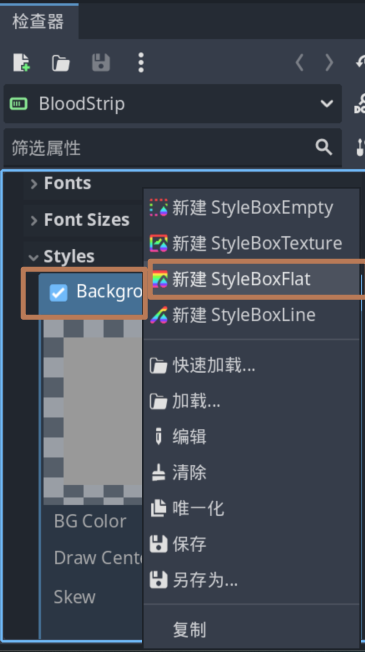
Task: Click the green BloodStrip node type icon
Action: [x=18, y=104]
